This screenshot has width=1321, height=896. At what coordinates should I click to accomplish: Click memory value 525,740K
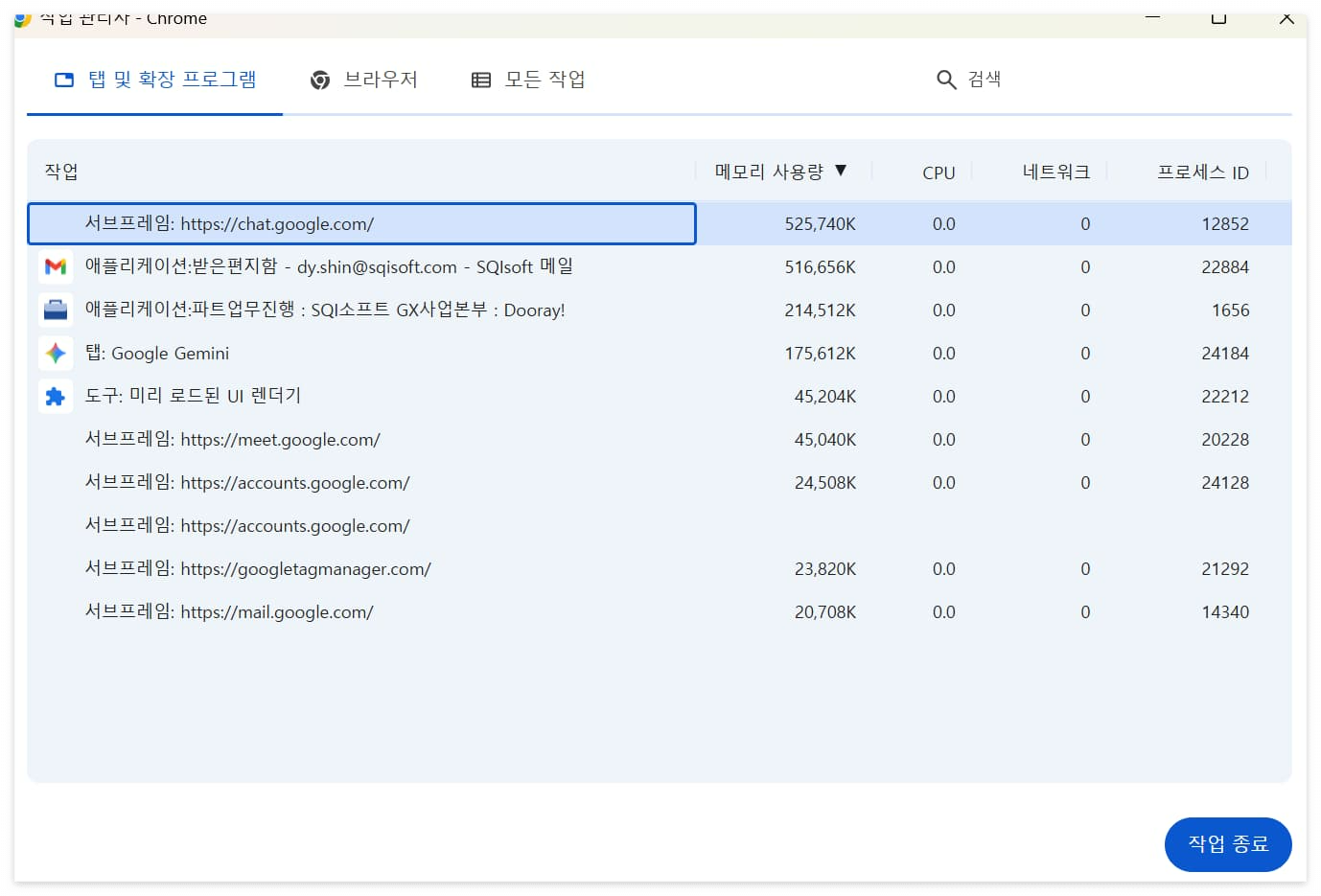pos(820,224)
